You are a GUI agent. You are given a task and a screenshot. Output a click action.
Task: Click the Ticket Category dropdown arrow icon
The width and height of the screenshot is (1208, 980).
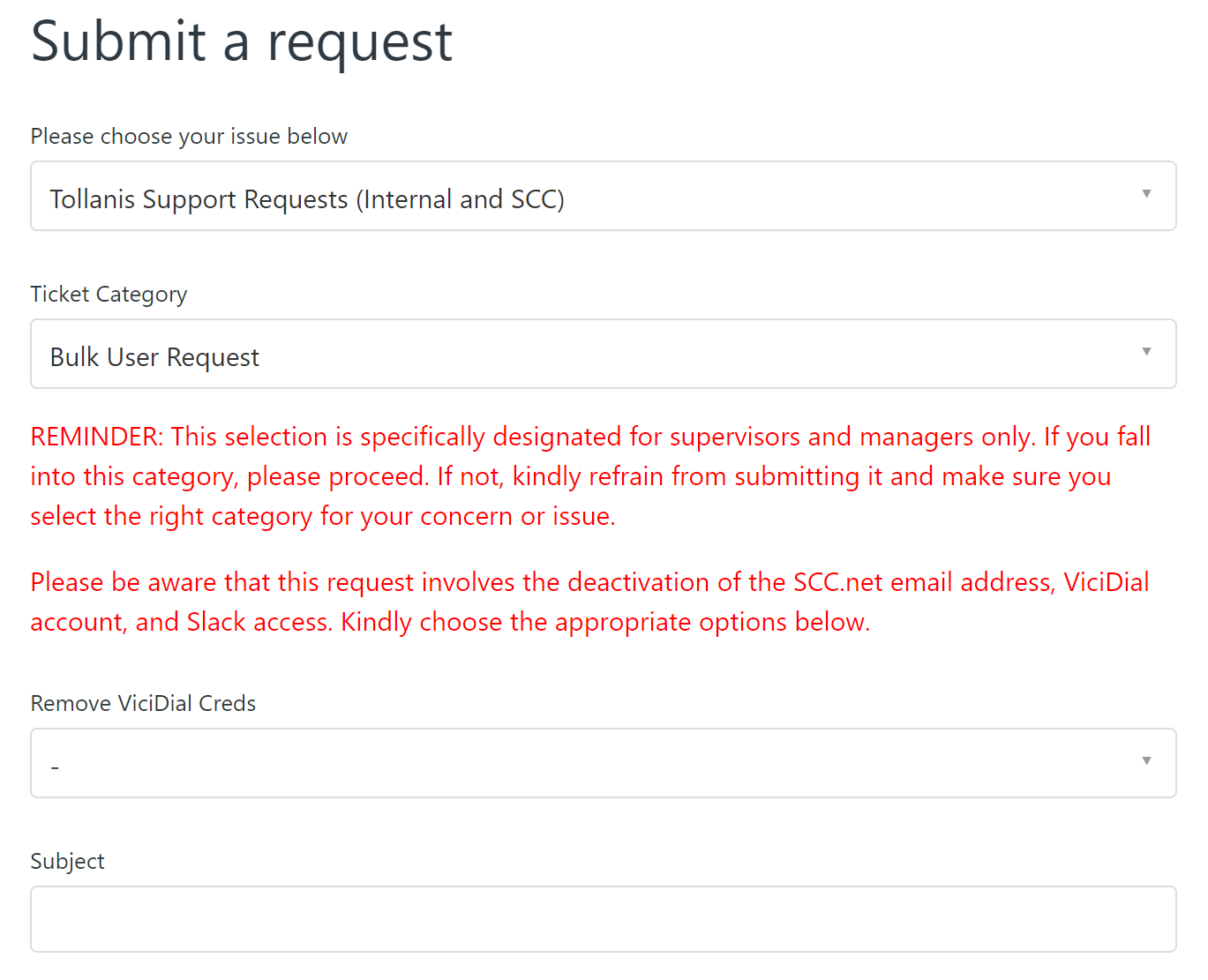[x=1146, y=352]
